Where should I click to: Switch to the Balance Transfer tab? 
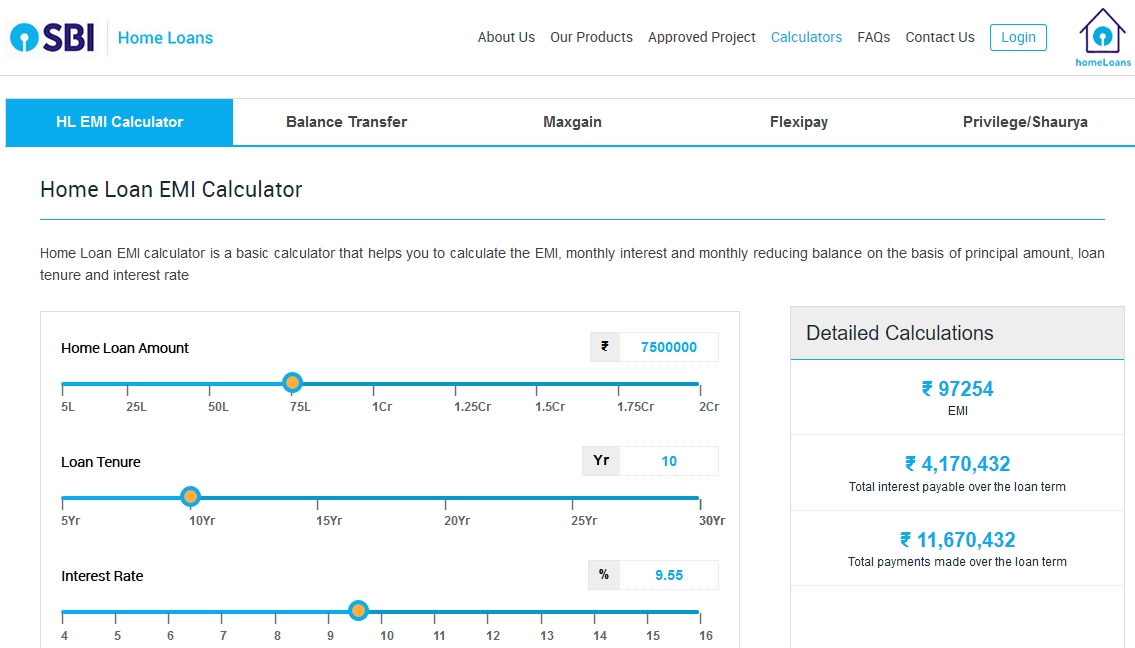[x=346, y=122]
